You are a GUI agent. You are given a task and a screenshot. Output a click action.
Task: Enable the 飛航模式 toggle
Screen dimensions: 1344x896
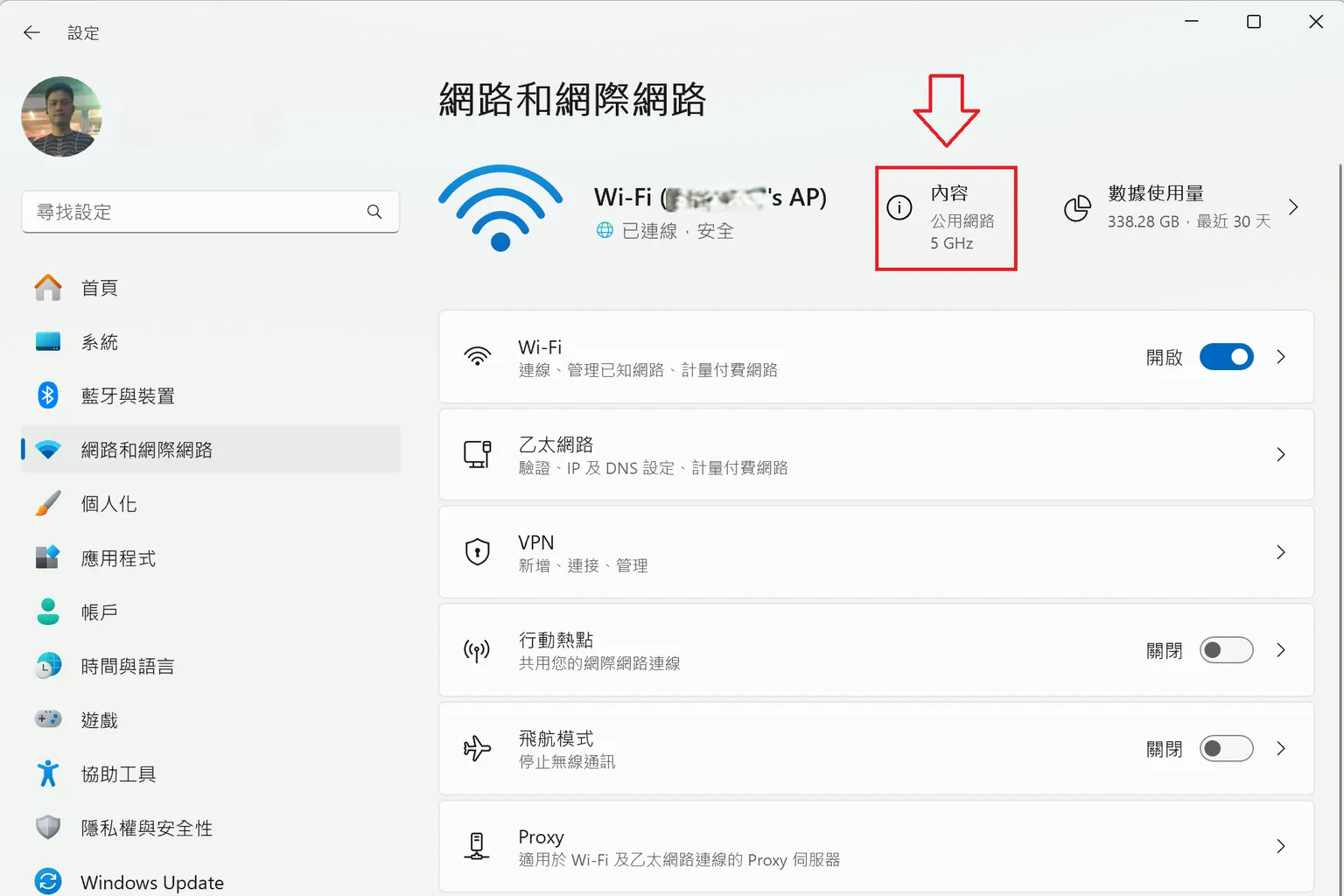point(1227,748)
